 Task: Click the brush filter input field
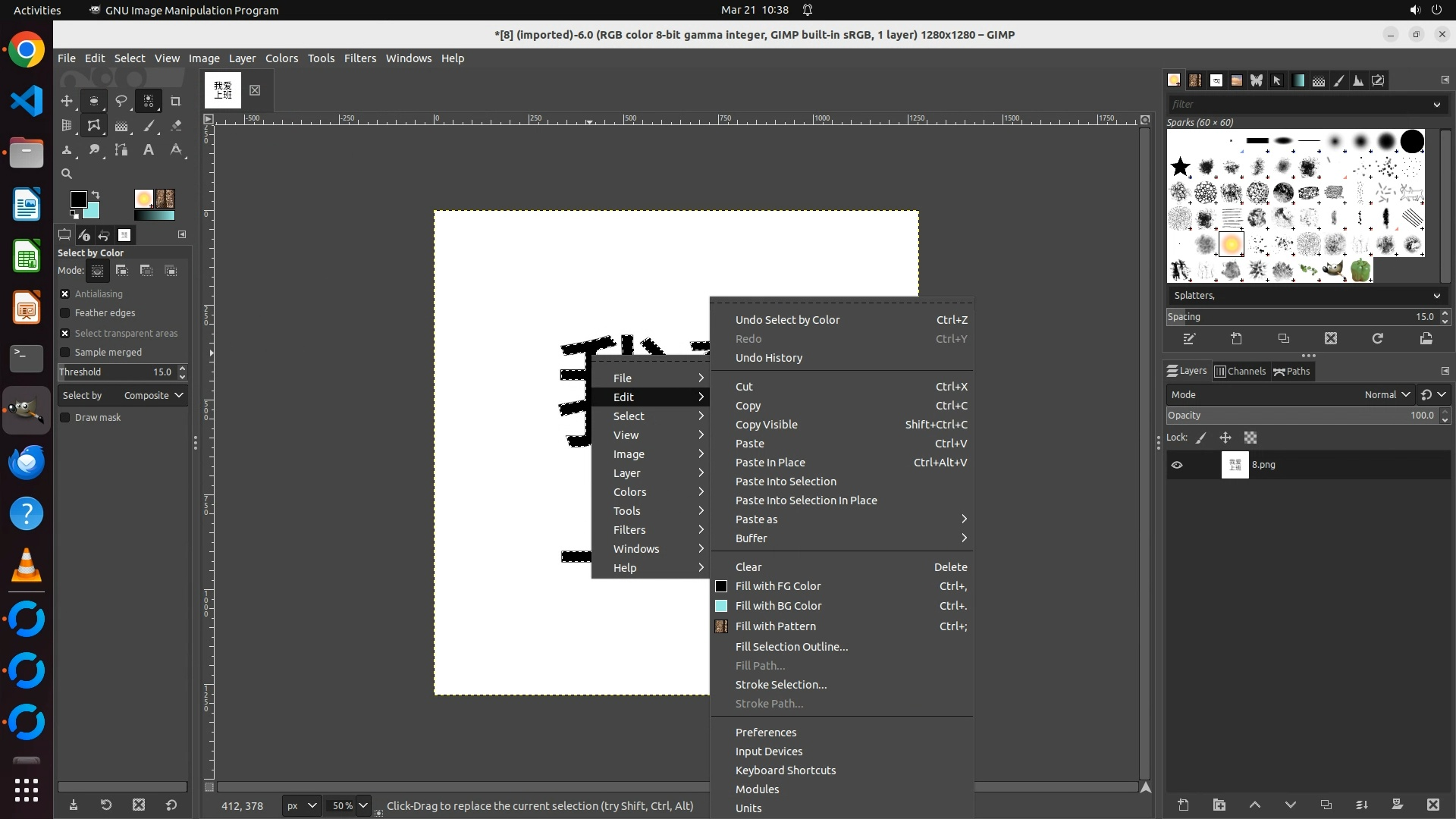pyautogui.click(x=1297, y=105)
